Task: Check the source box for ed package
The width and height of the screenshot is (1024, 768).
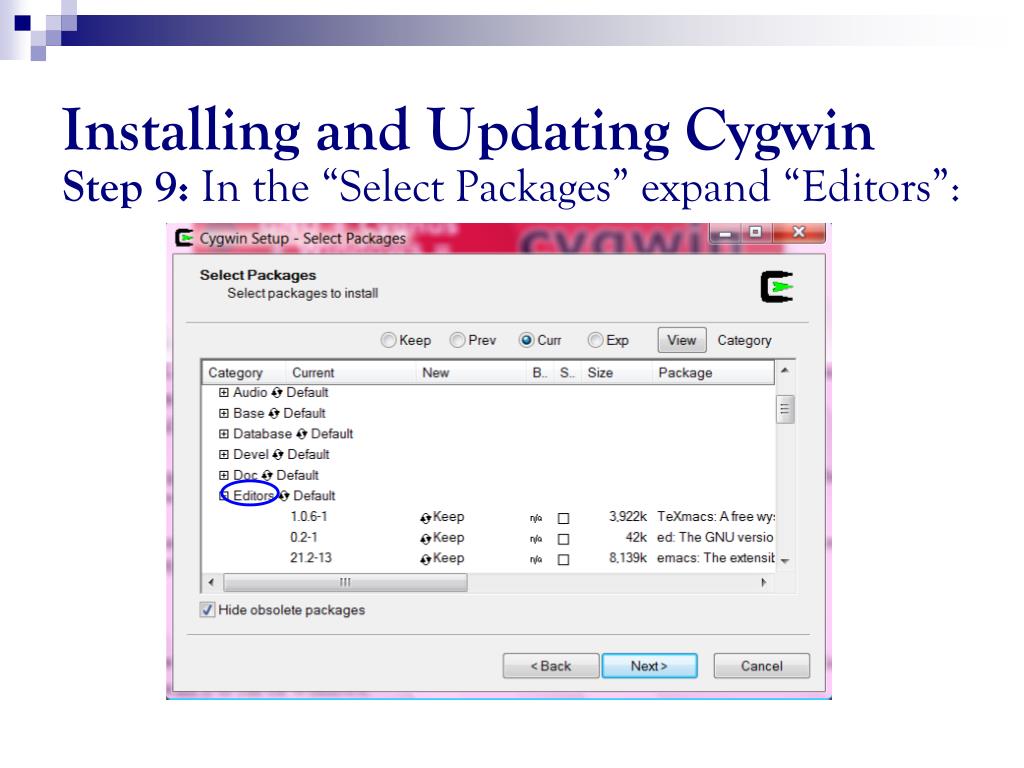Action: 563,539
